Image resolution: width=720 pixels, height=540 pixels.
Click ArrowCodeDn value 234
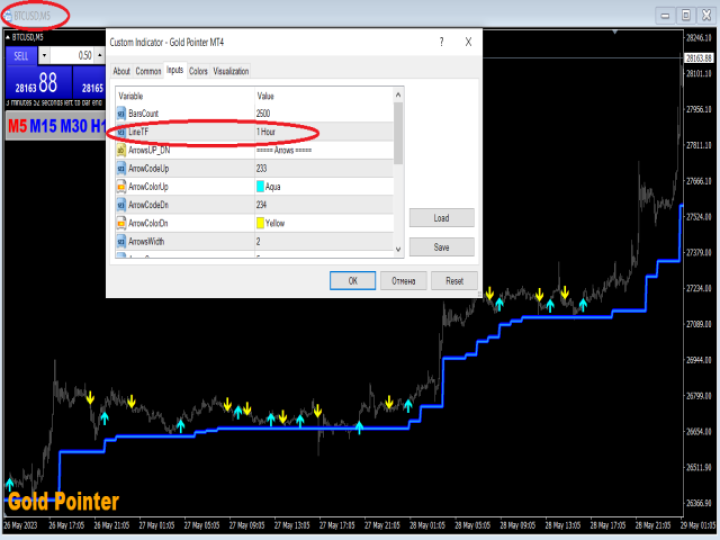pyautogui.click(x=261, y=205)
